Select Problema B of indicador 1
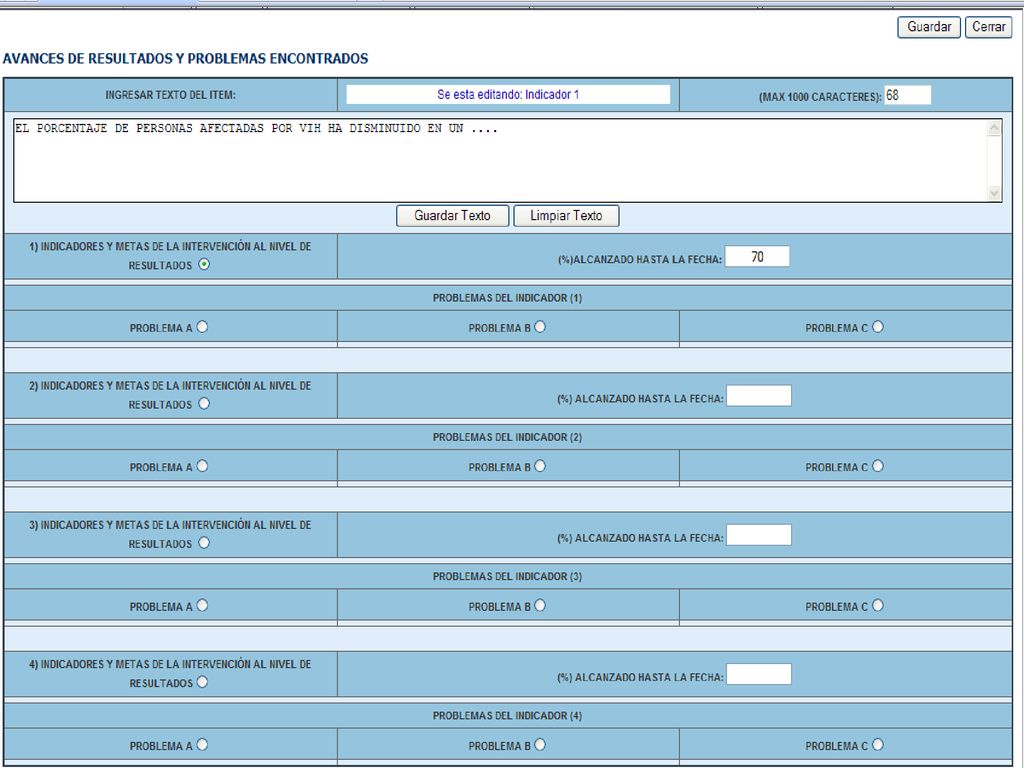1024x768 pixels. click(539, 327)
